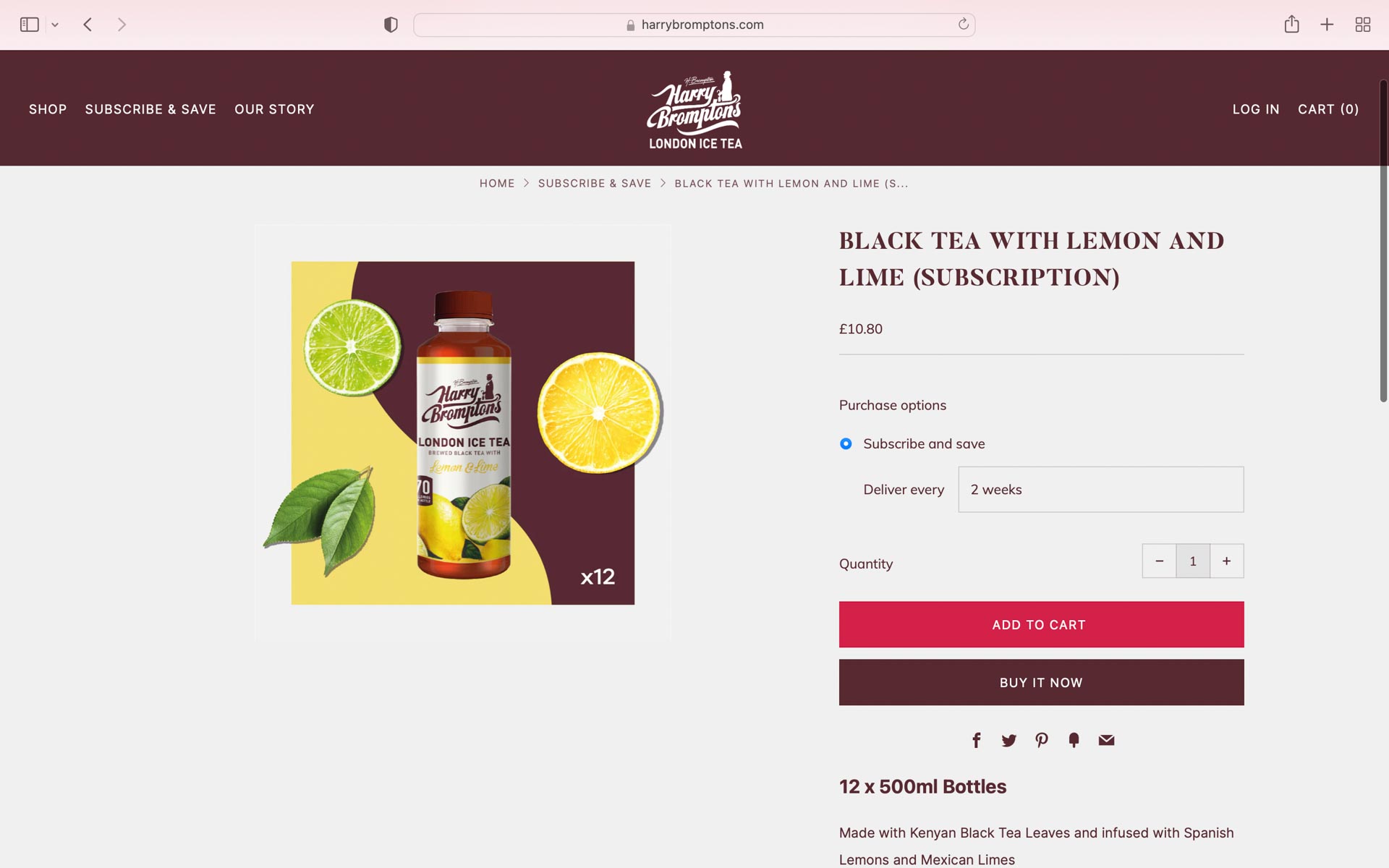This screenshot has width=1389, height=868.
Task: Pin product with Pinterest icon
Action: (1041, 740)
